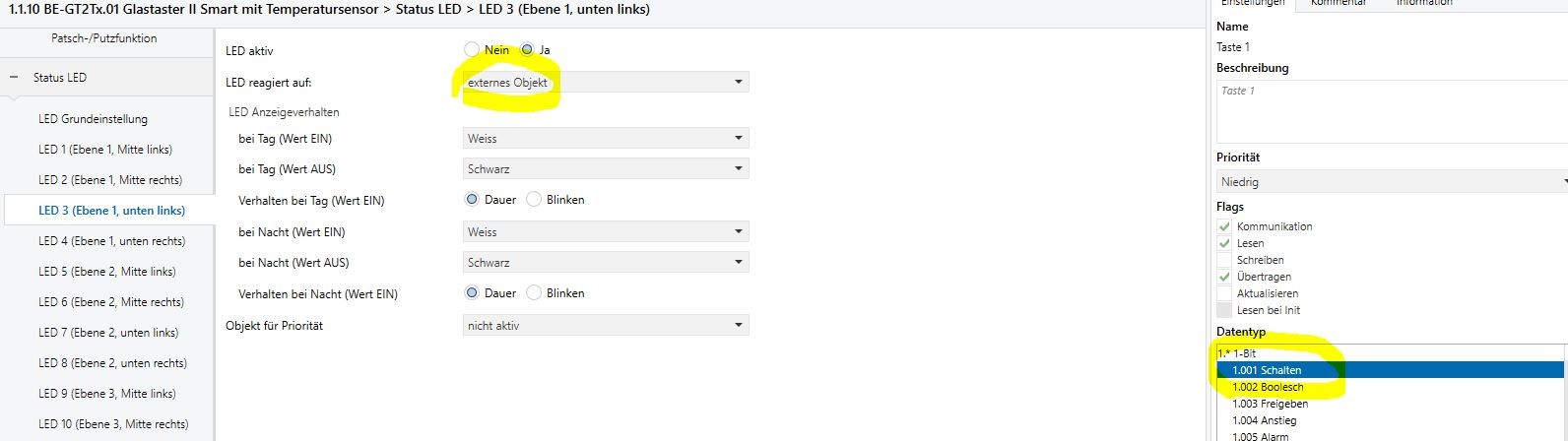The height and width of the screenshot is (441, 1568).
Task: Open the 'bei Tag (Wert EIN)' color dropdown
Action: (605, 139)
